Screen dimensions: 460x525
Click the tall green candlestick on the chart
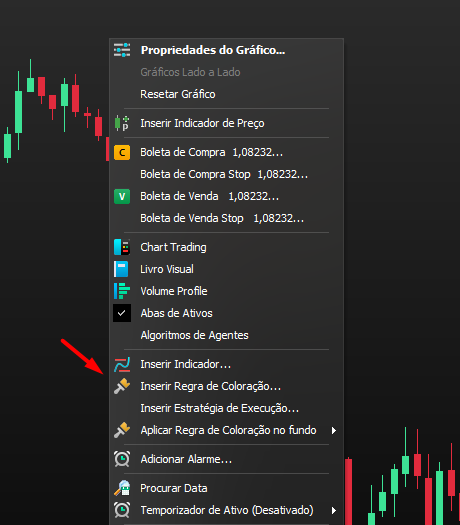(18, 111)
